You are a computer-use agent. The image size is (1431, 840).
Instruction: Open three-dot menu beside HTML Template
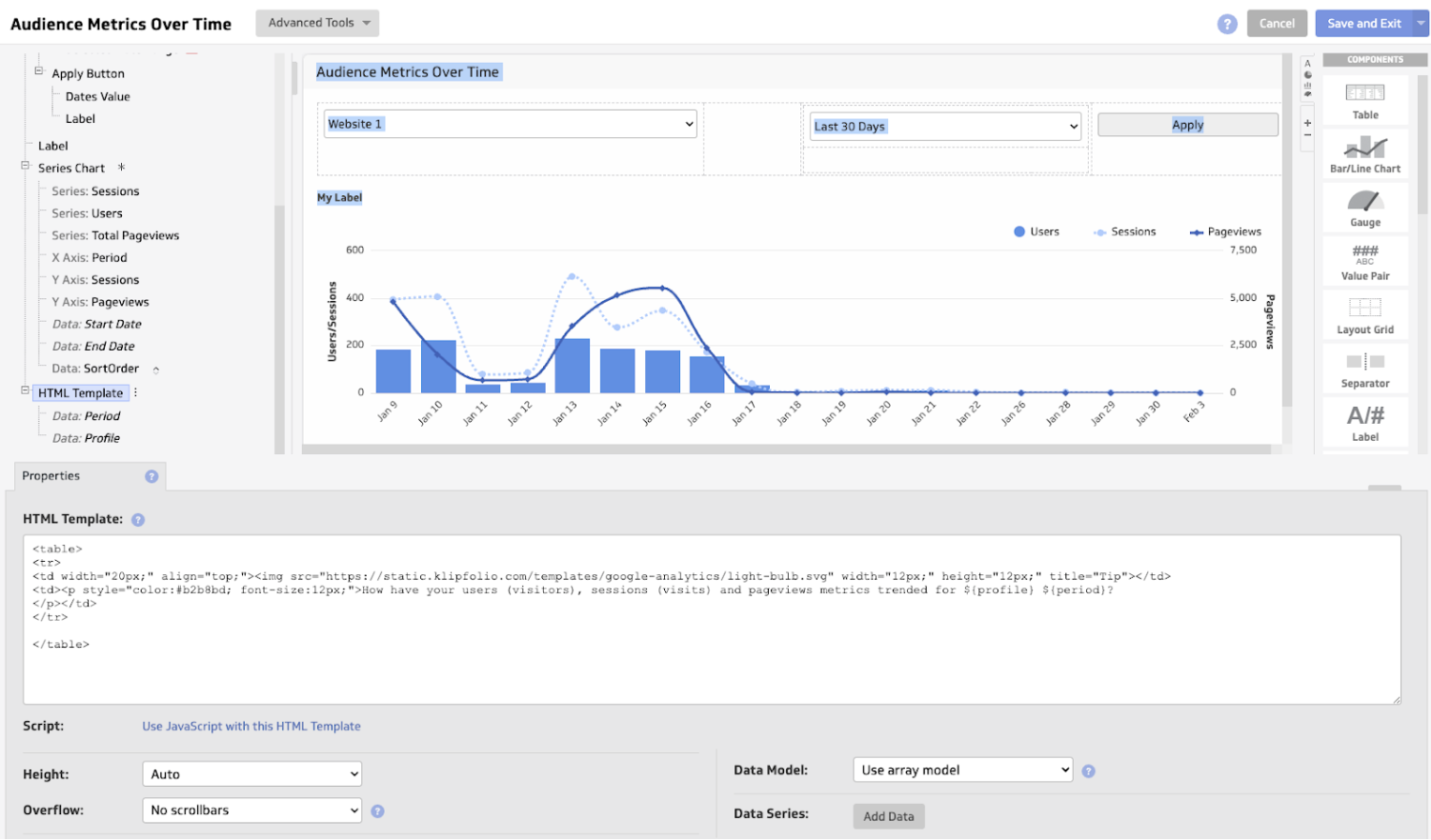point(135,392)
